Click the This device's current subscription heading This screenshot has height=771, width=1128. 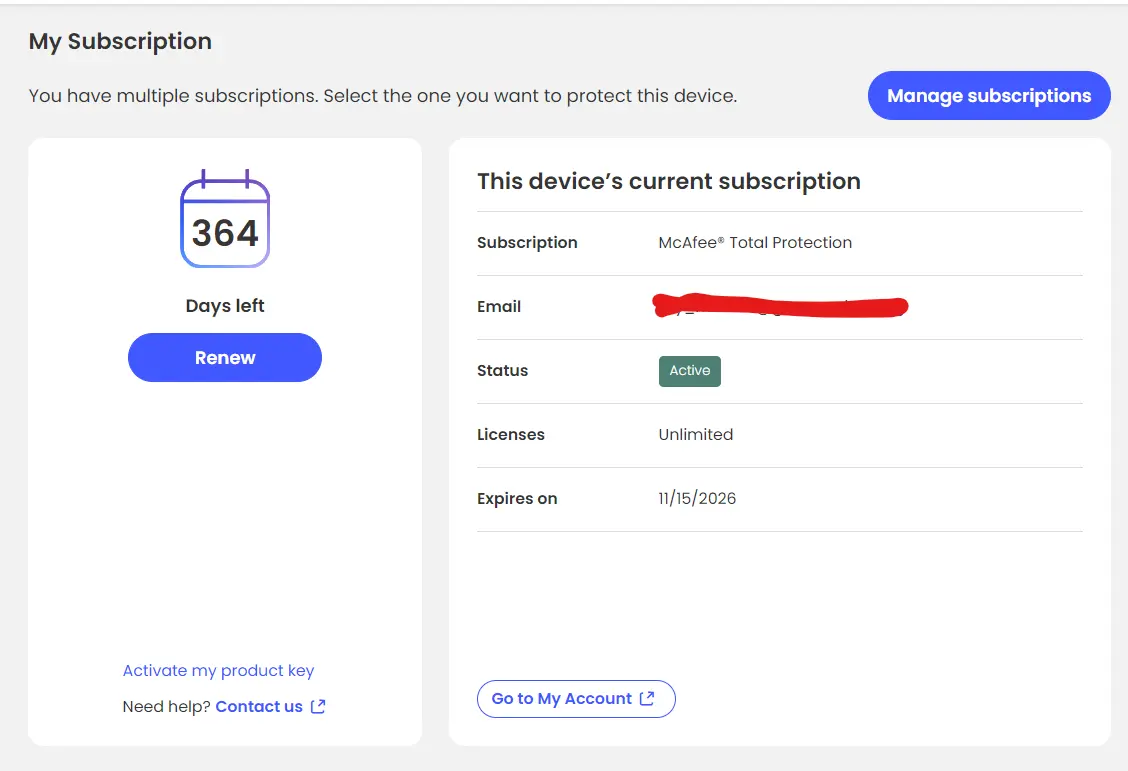(x=668, y=181)
